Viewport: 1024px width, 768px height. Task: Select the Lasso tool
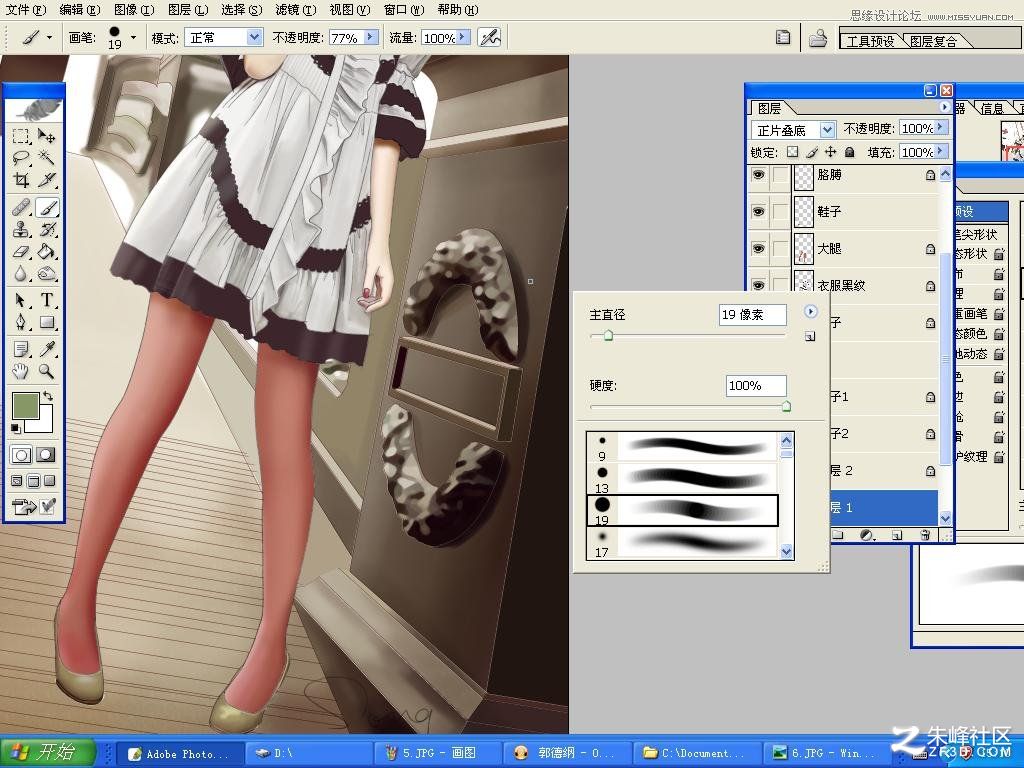(x=21, y=157)
